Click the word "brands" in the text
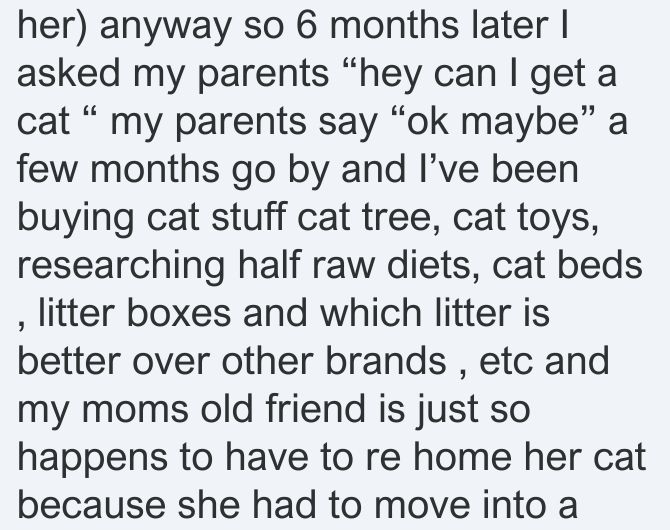The image size is (670, 530). coord(386,361)
